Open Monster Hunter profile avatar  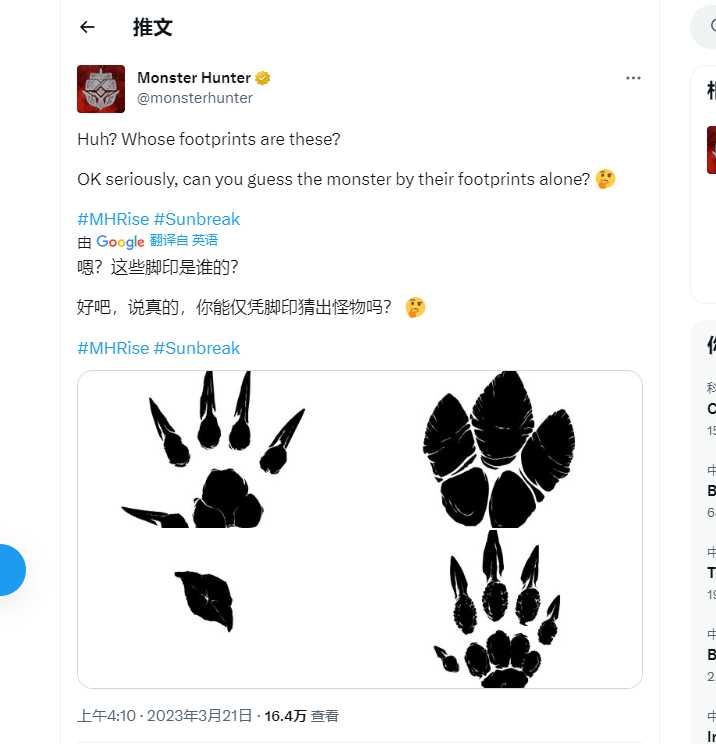101,89
